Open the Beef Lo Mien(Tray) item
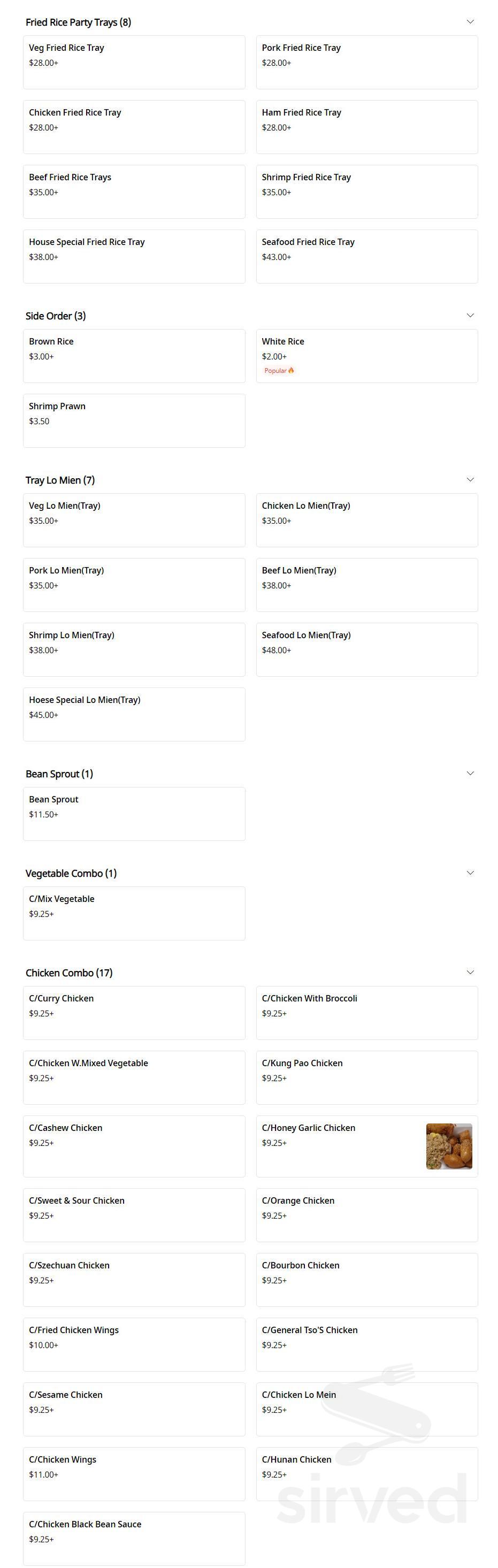Screen dimensions: 498x1568 pos(366,584)
